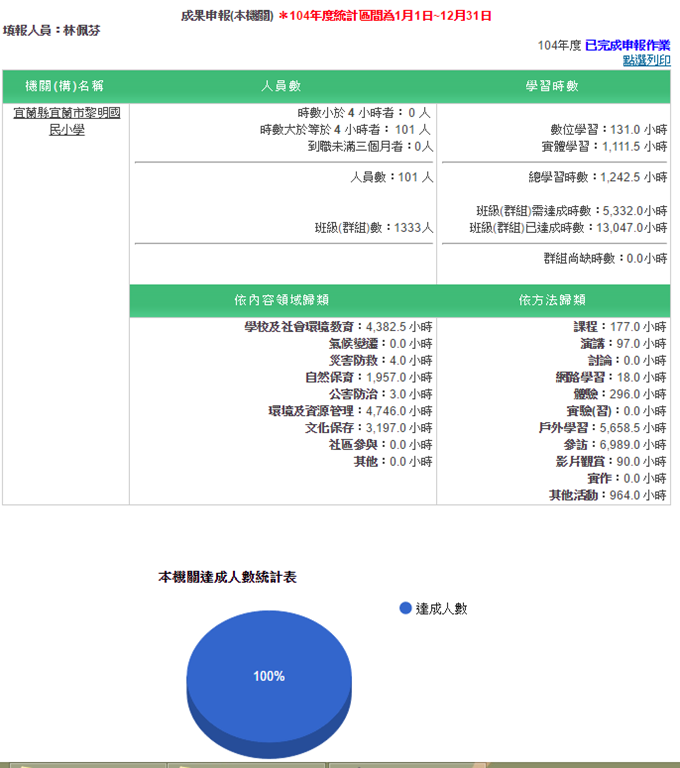Click 班級(群組)數:1333人 value
Screen dimensions: 680x768
374,227
